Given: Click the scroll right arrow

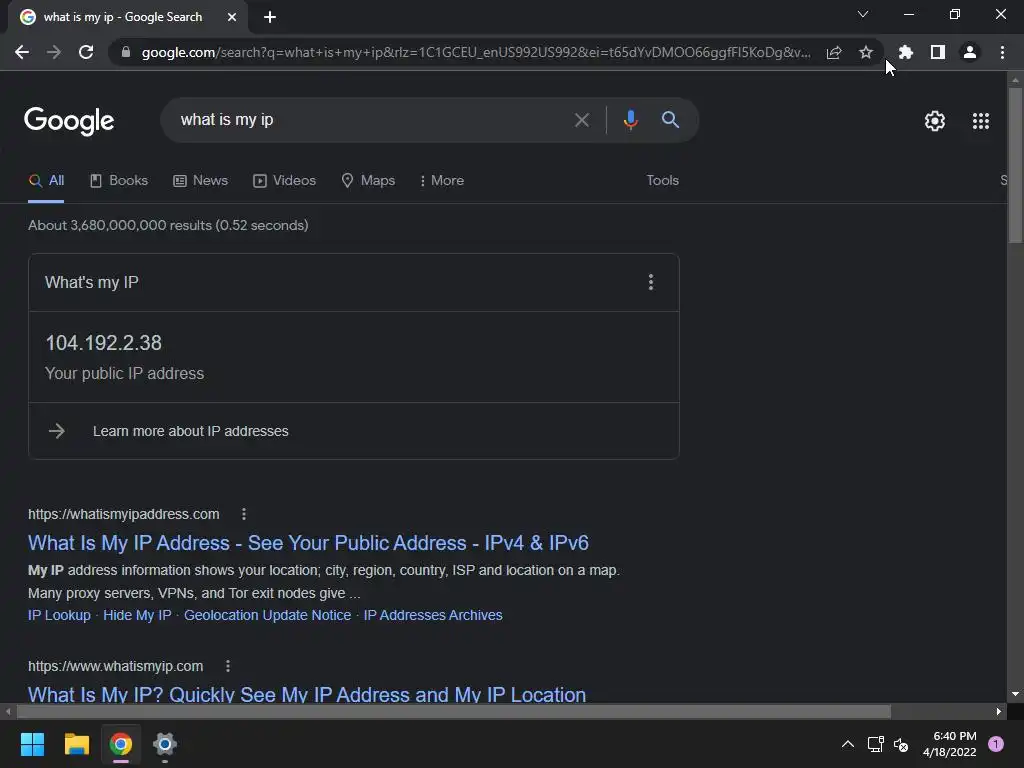Looking at the screenshot, I should [999, 711].
